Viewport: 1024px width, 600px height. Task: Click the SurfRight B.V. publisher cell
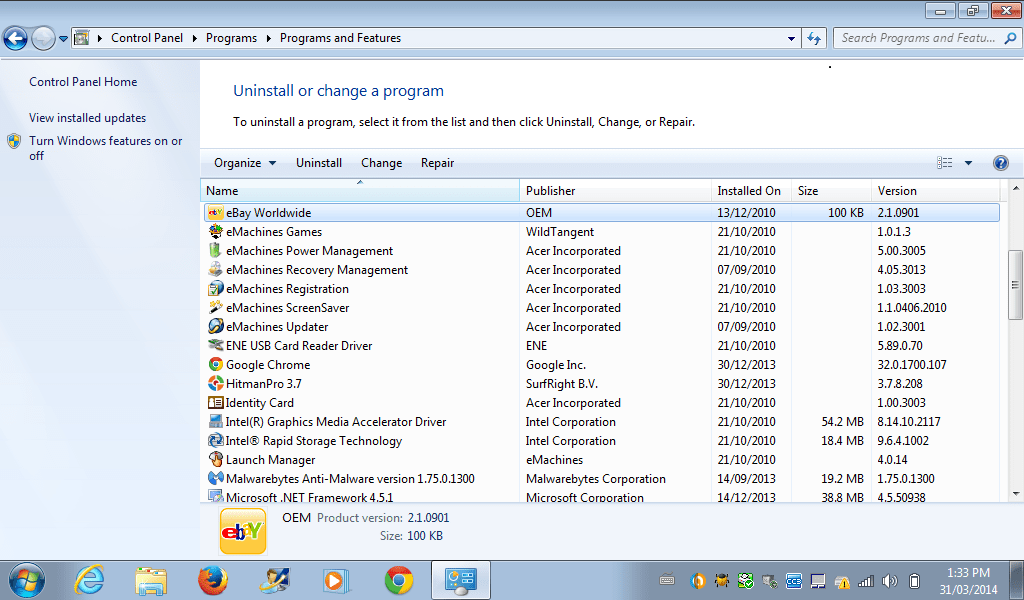pyautogui.click(x=562, y=384)
